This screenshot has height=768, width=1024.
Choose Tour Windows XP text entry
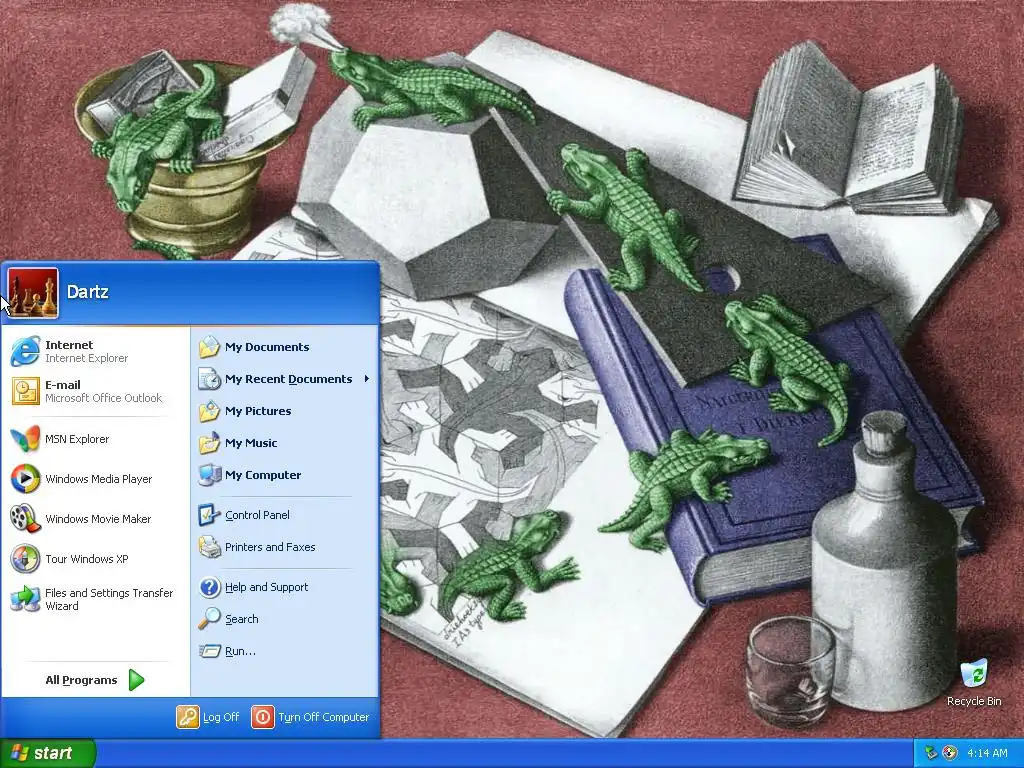pyautogui.click(x=87, y=559)
